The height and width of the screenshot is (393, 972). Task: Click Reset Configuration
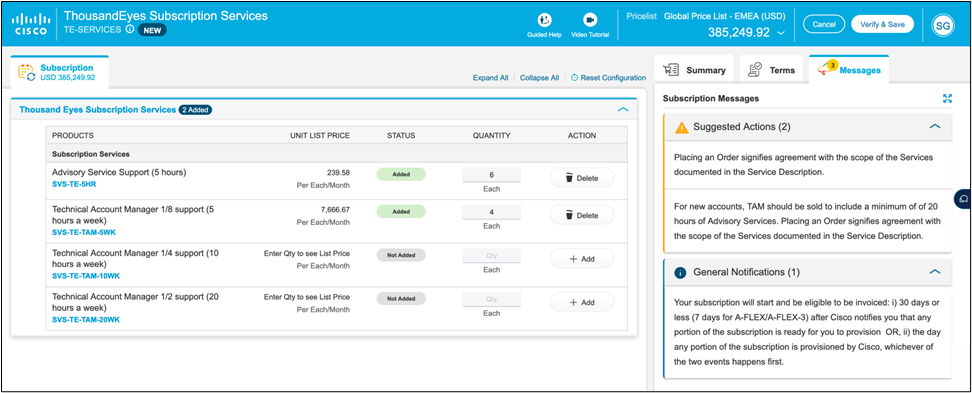pyautogui.click(x=608, y=78)
